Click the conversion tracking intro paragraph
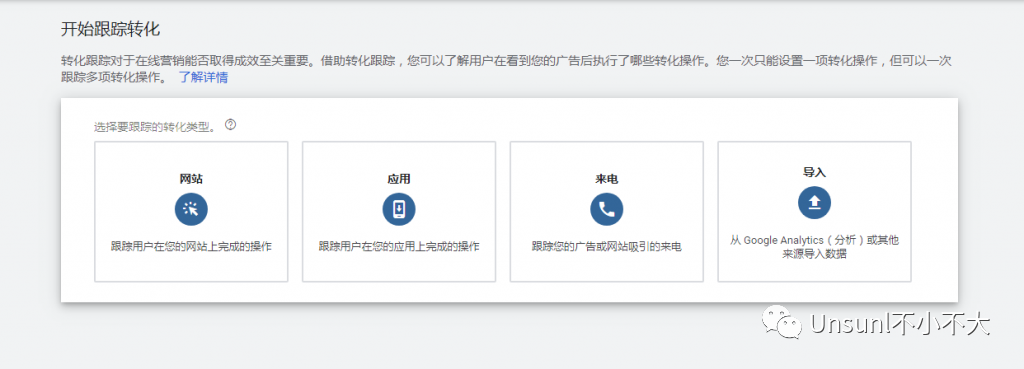1024x369 pixels. [506, 70]
